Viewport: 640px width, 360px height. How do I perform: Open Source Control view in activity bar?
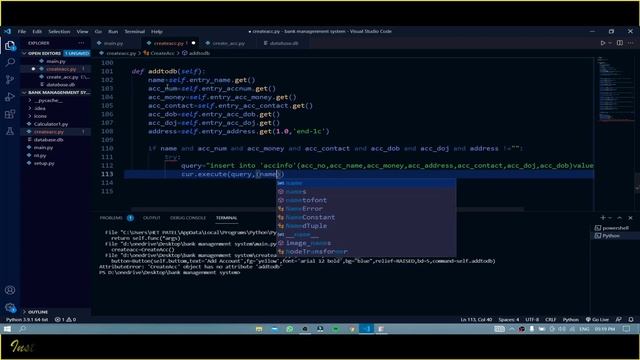[10, 80]
